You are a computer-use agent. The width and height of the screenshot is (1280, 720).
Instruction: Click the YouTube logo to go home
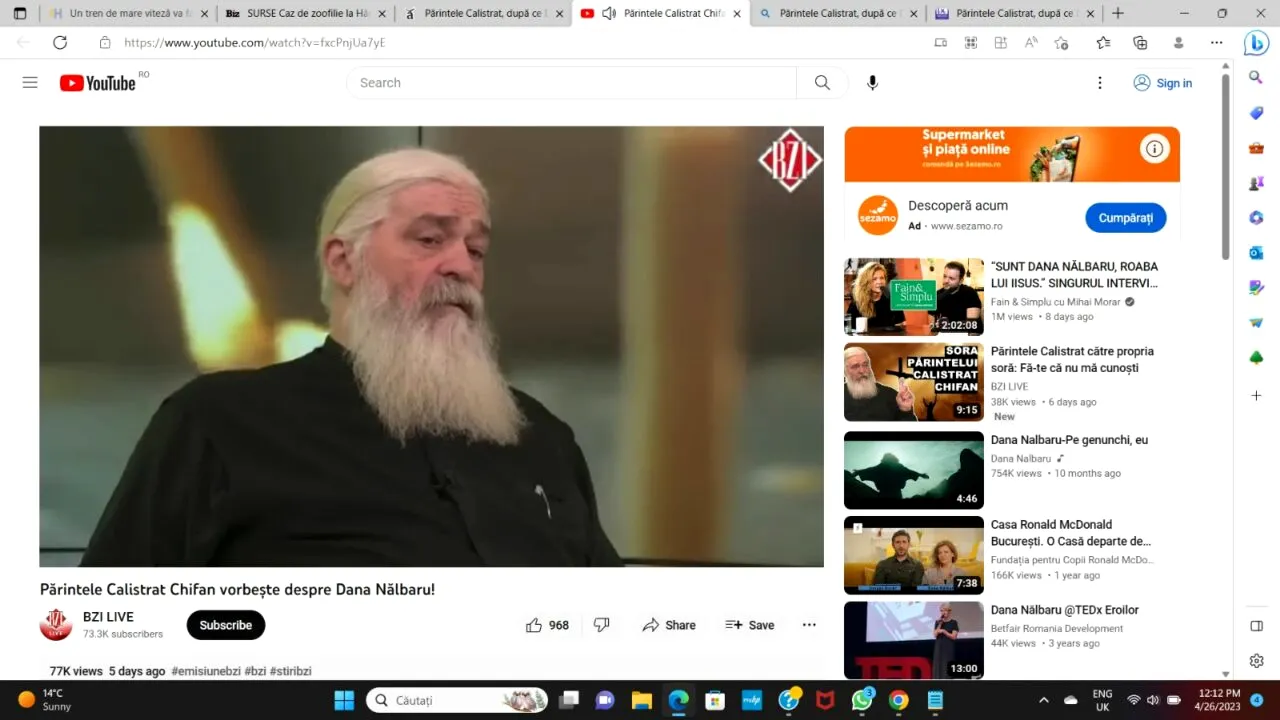(98, 83)
